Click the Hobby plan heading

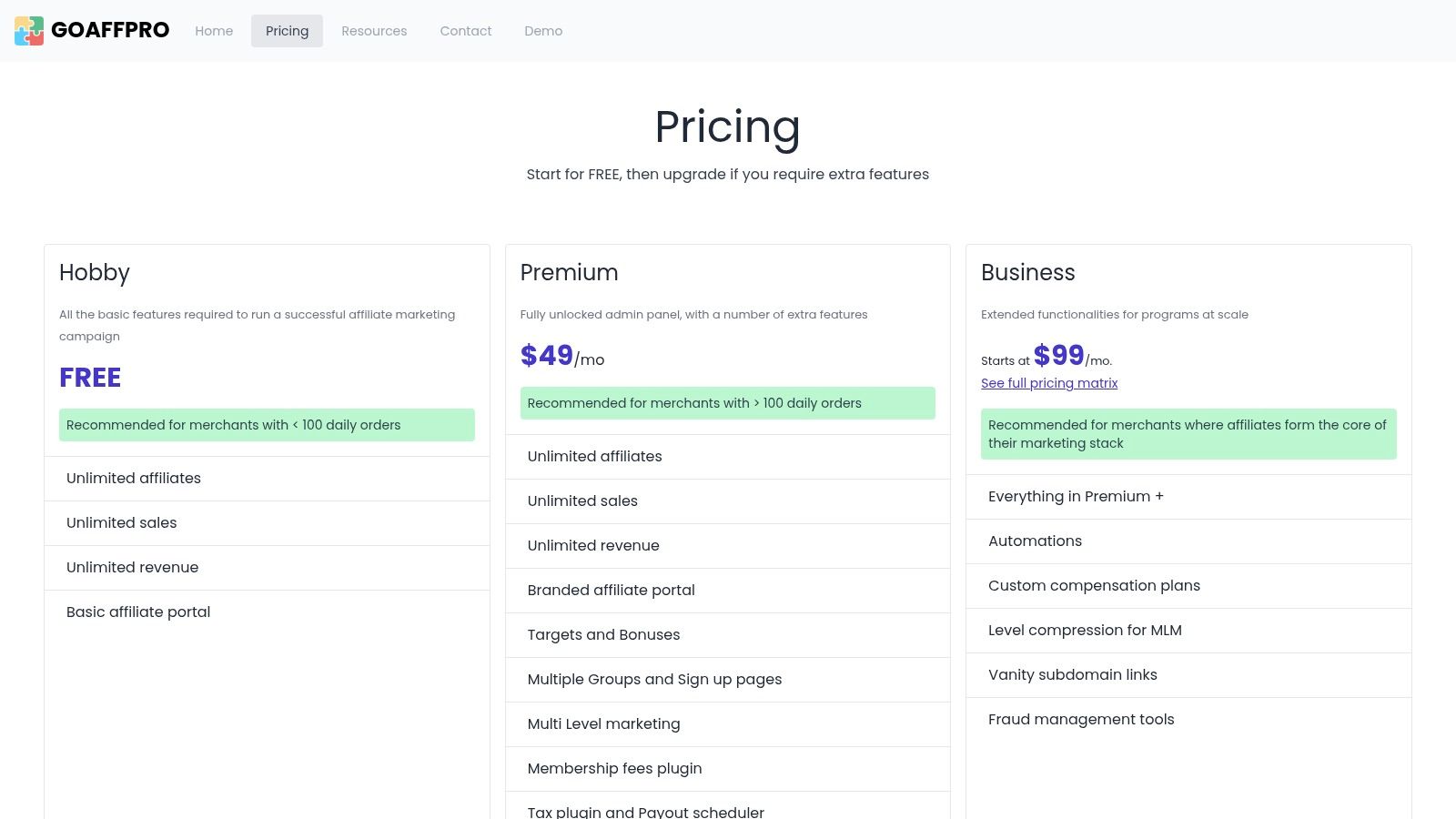95,273
